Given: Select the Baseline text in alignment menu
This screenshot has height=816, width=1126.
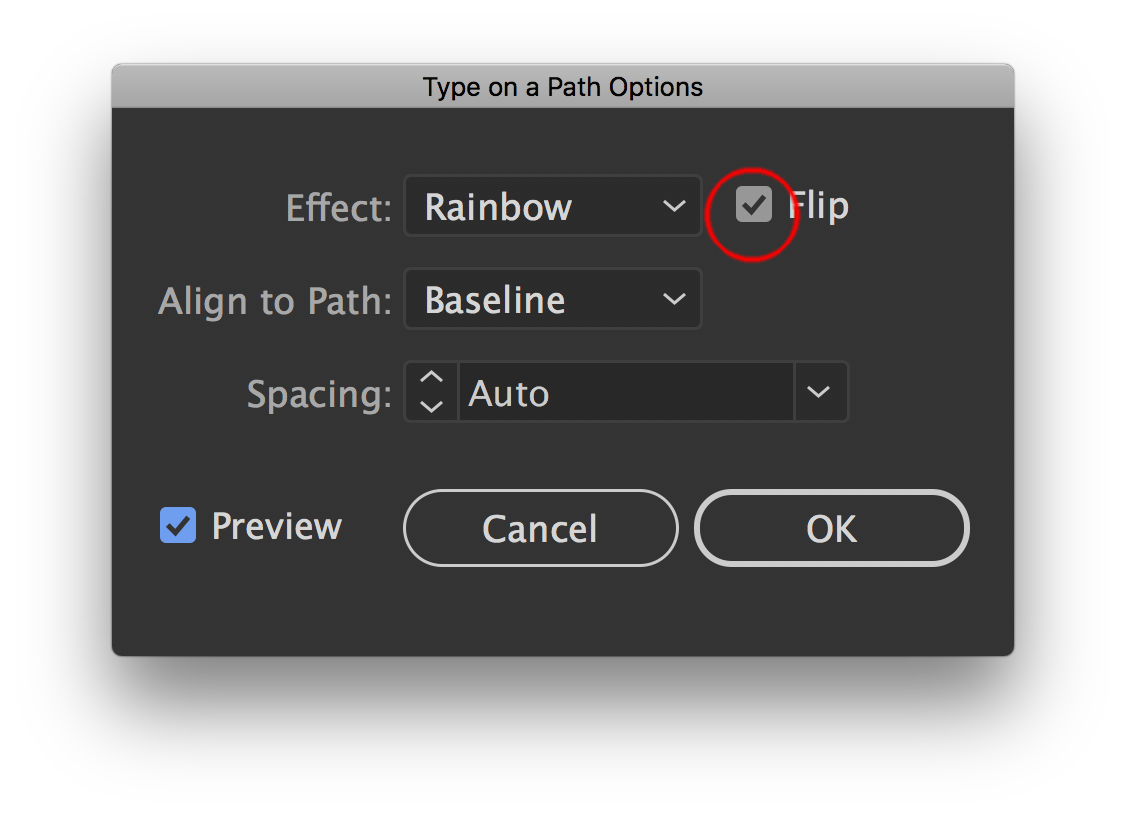Looking at the screenshot, I should pyautogui.click(x=495, y=300).
